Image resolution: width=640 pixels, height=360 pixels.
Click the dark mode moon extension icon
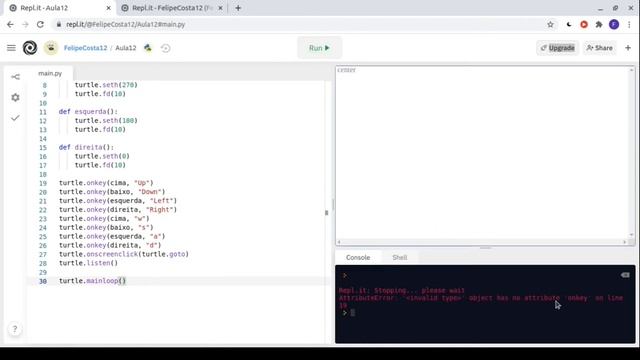tap(569, 24)
